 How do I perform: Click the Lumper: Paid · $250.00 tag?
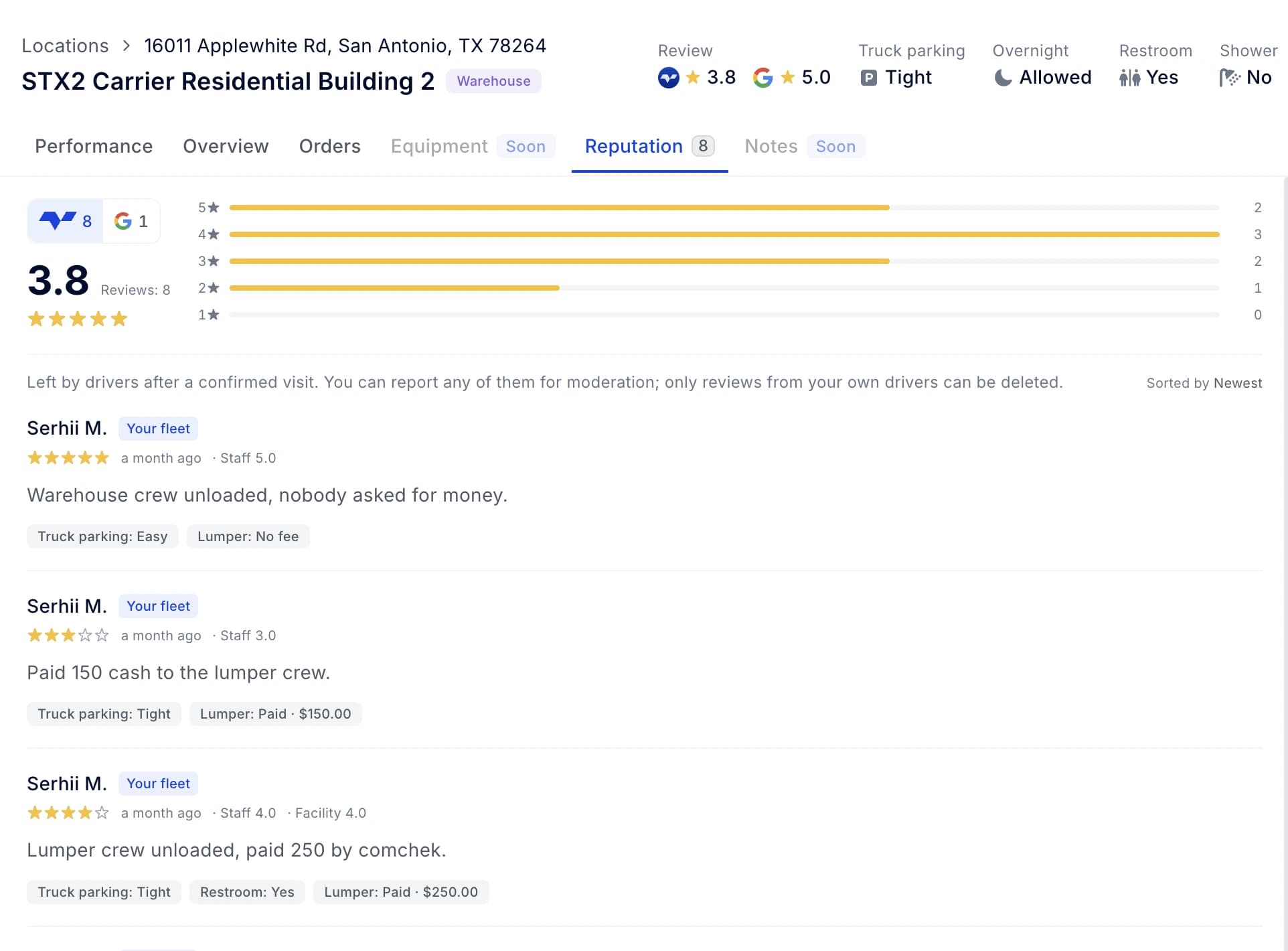pyautogui.click(x=401, y=892)
